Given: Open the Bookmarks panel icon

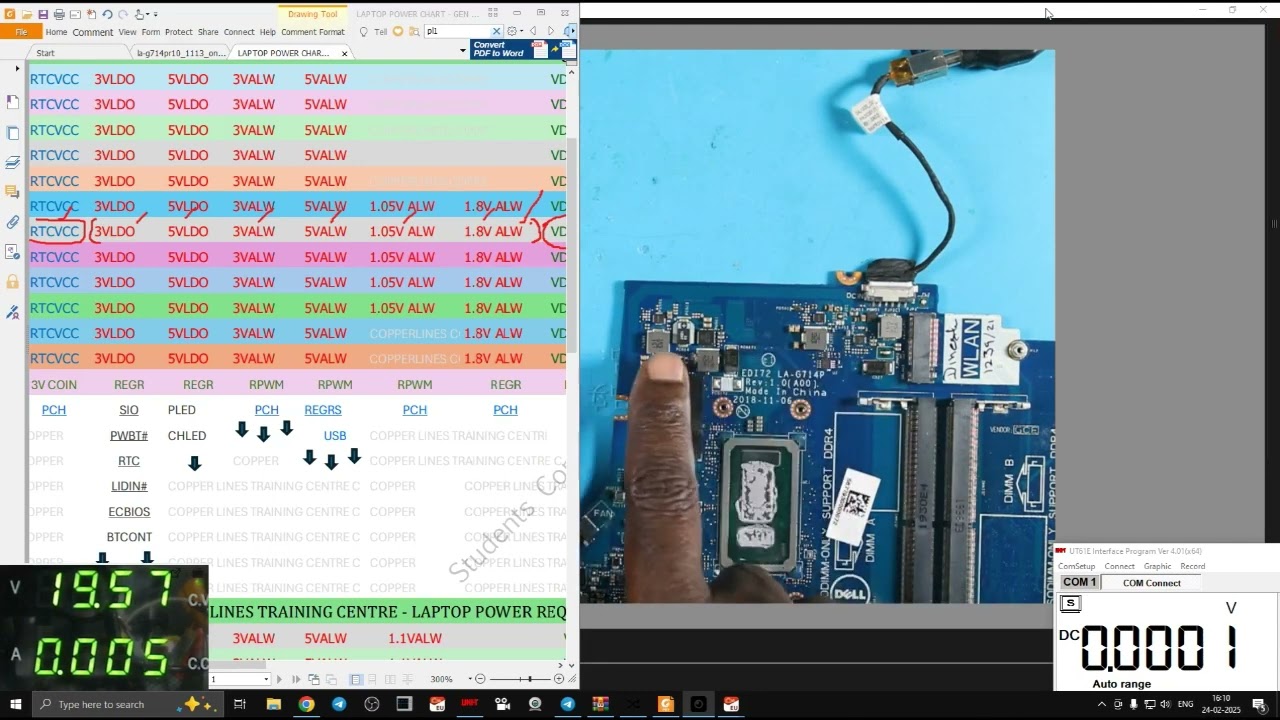Looking at the screenshot, I should click(x=13, y=102).
